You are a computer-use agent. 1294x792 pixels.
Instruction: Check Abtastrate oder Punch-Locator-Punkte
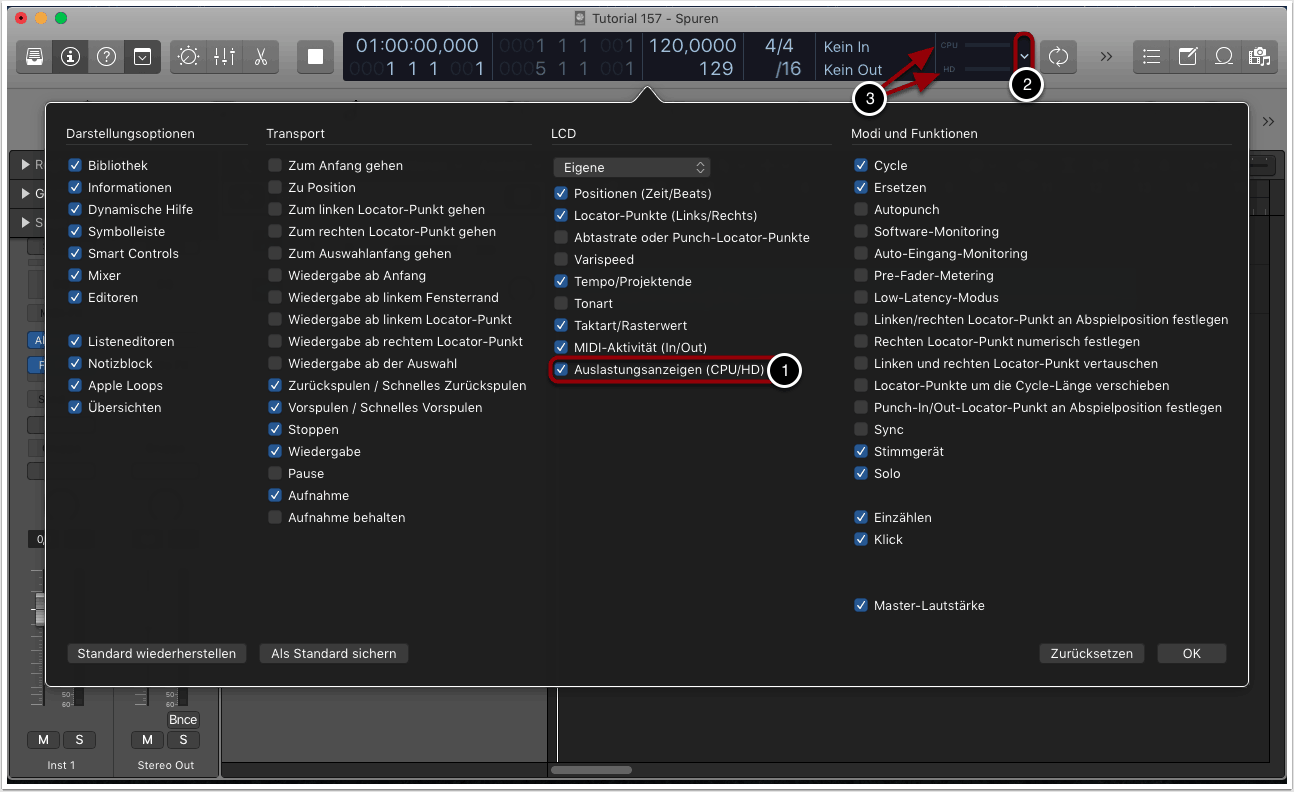[561, 237]
